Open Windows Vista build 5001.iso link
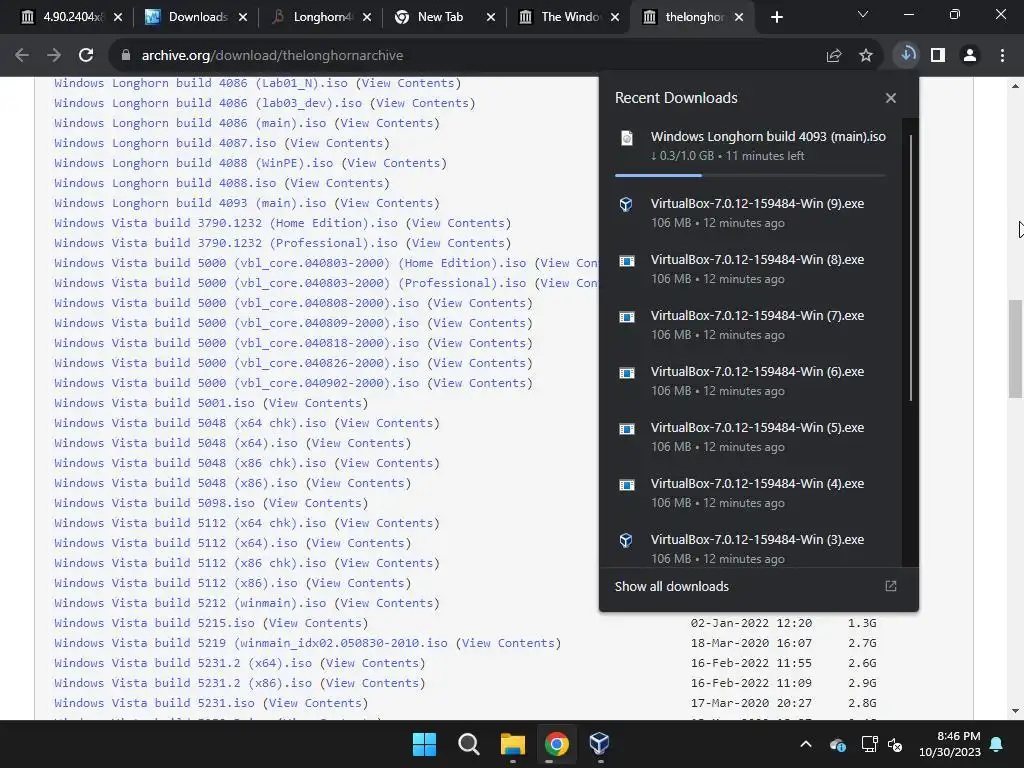The image size is (1024, 768). click(x=154, y=403)
